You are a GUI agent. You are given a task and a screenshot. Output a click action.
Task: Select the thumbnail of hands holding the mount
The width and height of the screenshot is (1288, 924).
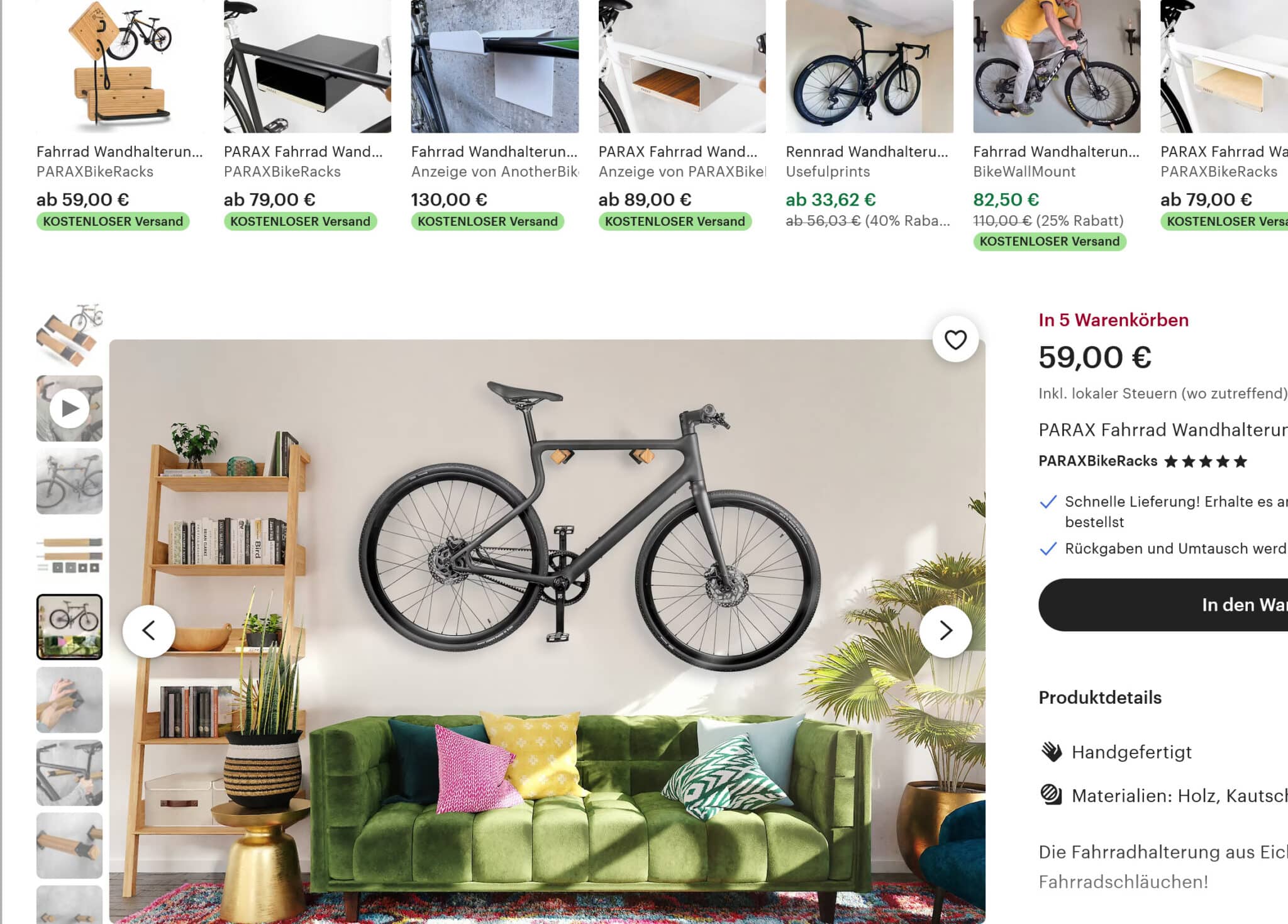[x=69, y=700]
